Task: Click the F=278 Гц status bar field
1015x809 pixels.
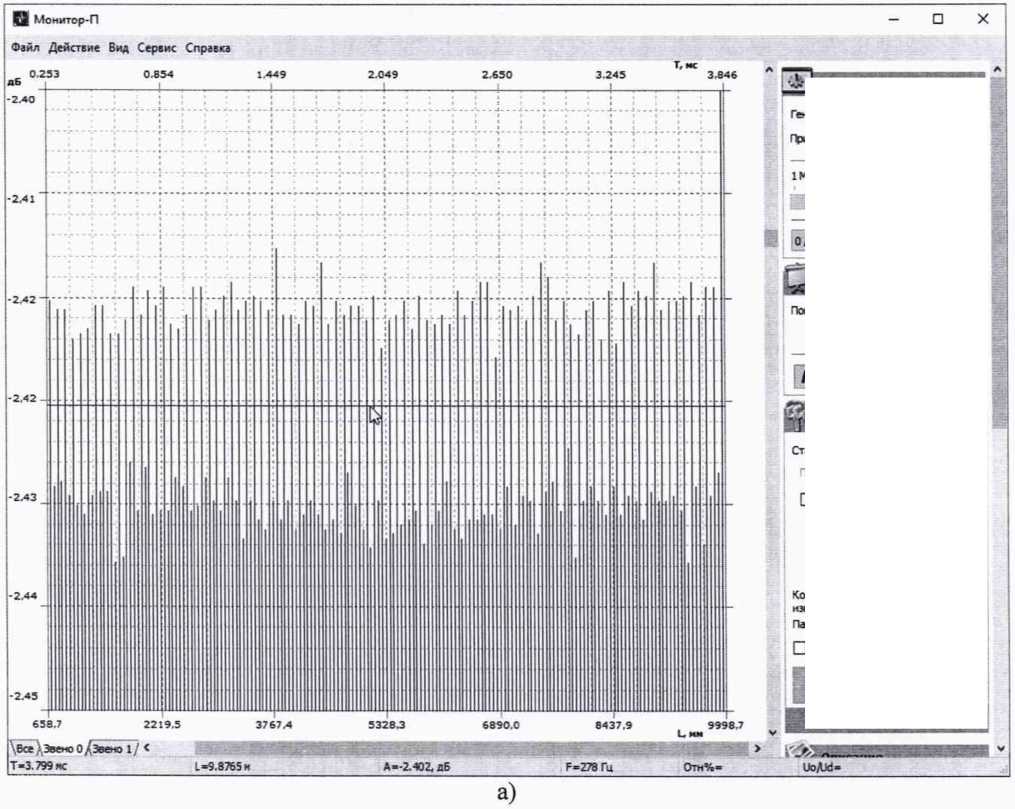Action: (x=622, y=767)
